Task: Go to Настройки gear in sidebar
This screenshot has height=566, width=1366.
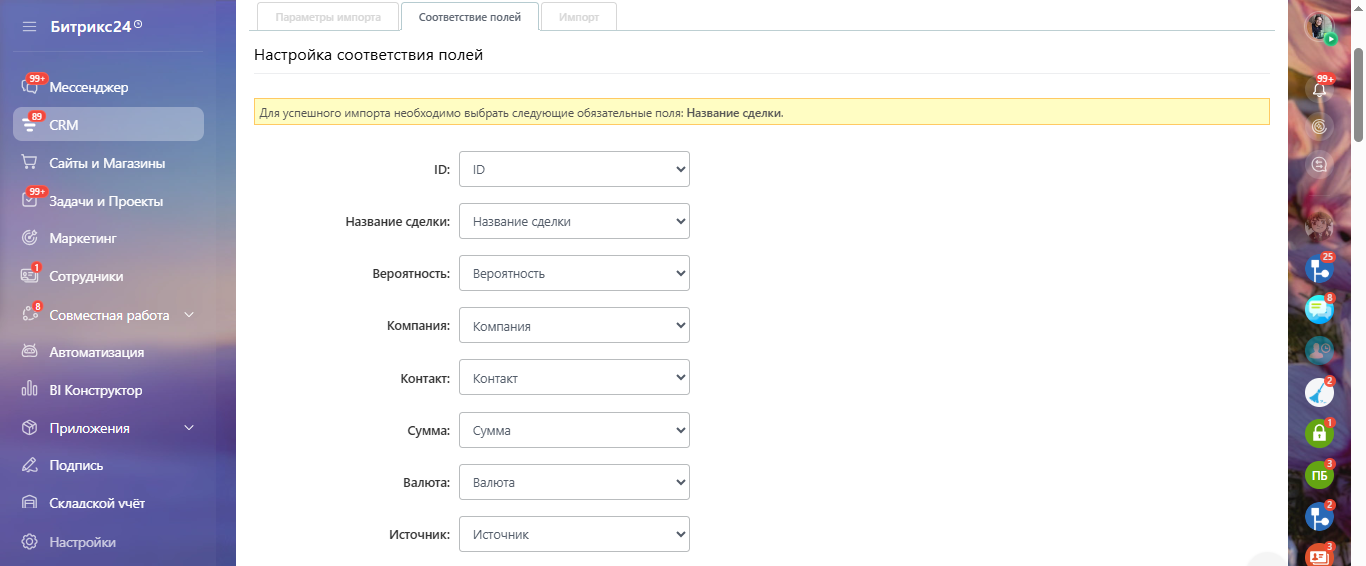Action: pyautogui.click(x=30, y=542)
